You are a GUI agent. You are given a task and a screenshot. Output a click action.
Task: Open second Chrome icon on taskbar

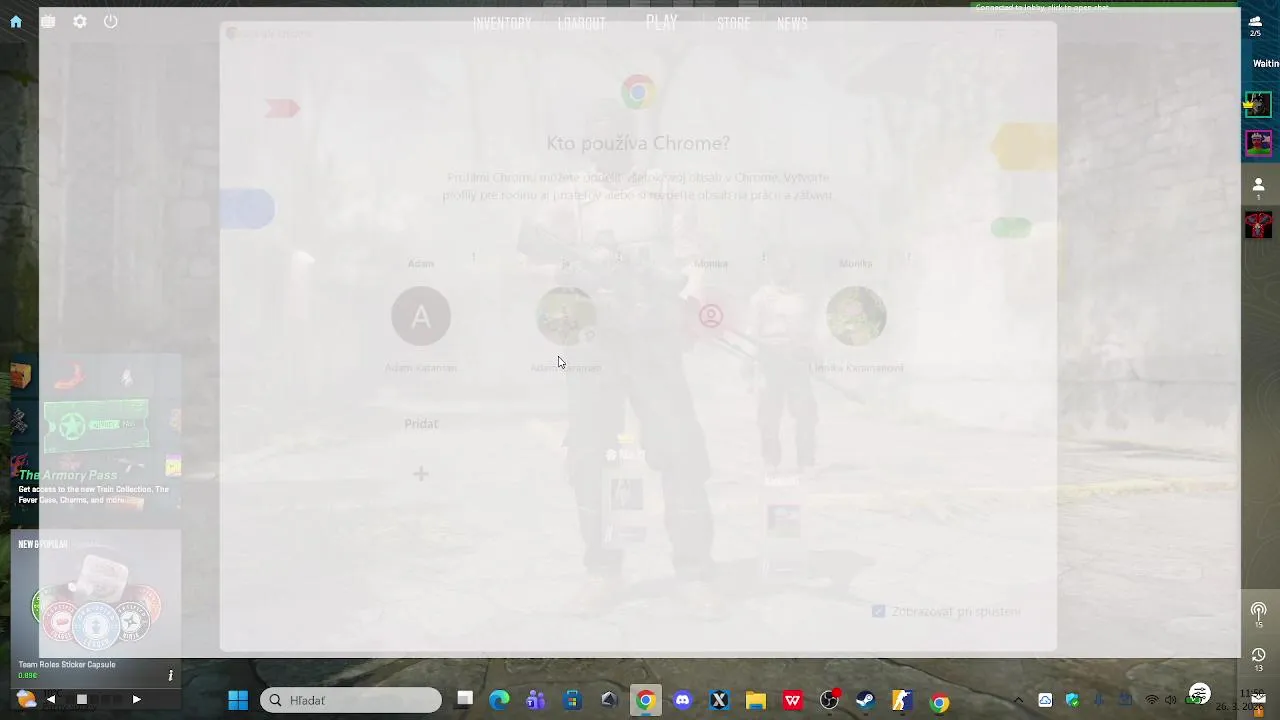click(939, 700)
